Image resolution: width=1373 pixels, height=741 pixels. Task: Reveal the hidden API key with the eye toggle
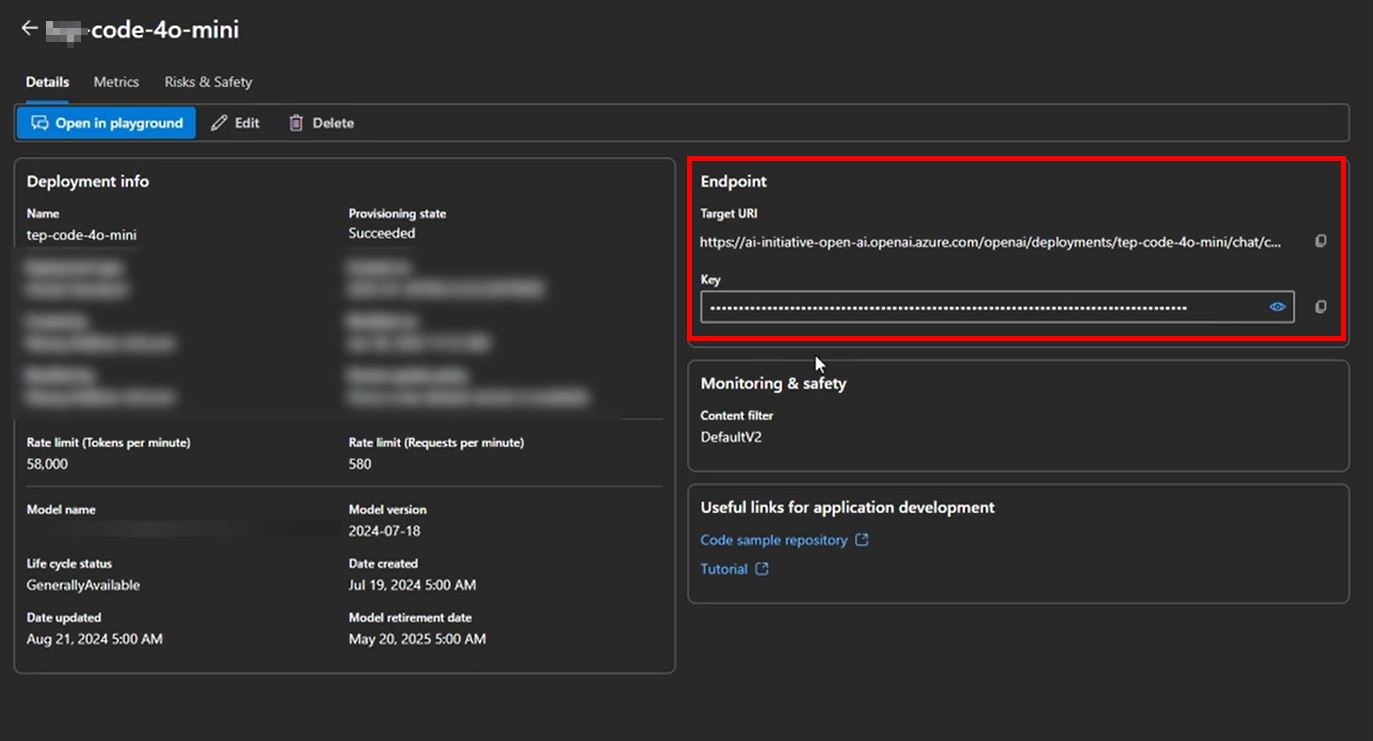pos(1277,306)
